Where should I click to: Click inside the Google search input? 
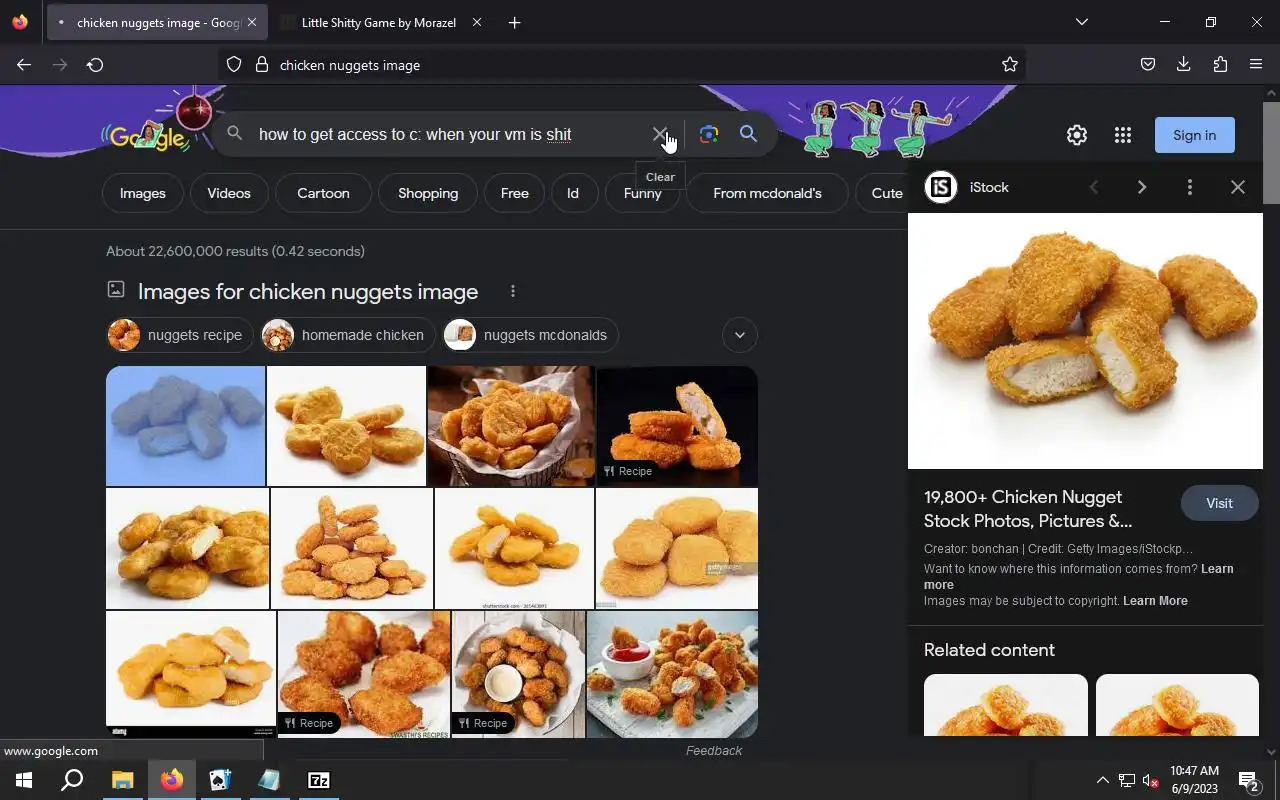[450, 134]
